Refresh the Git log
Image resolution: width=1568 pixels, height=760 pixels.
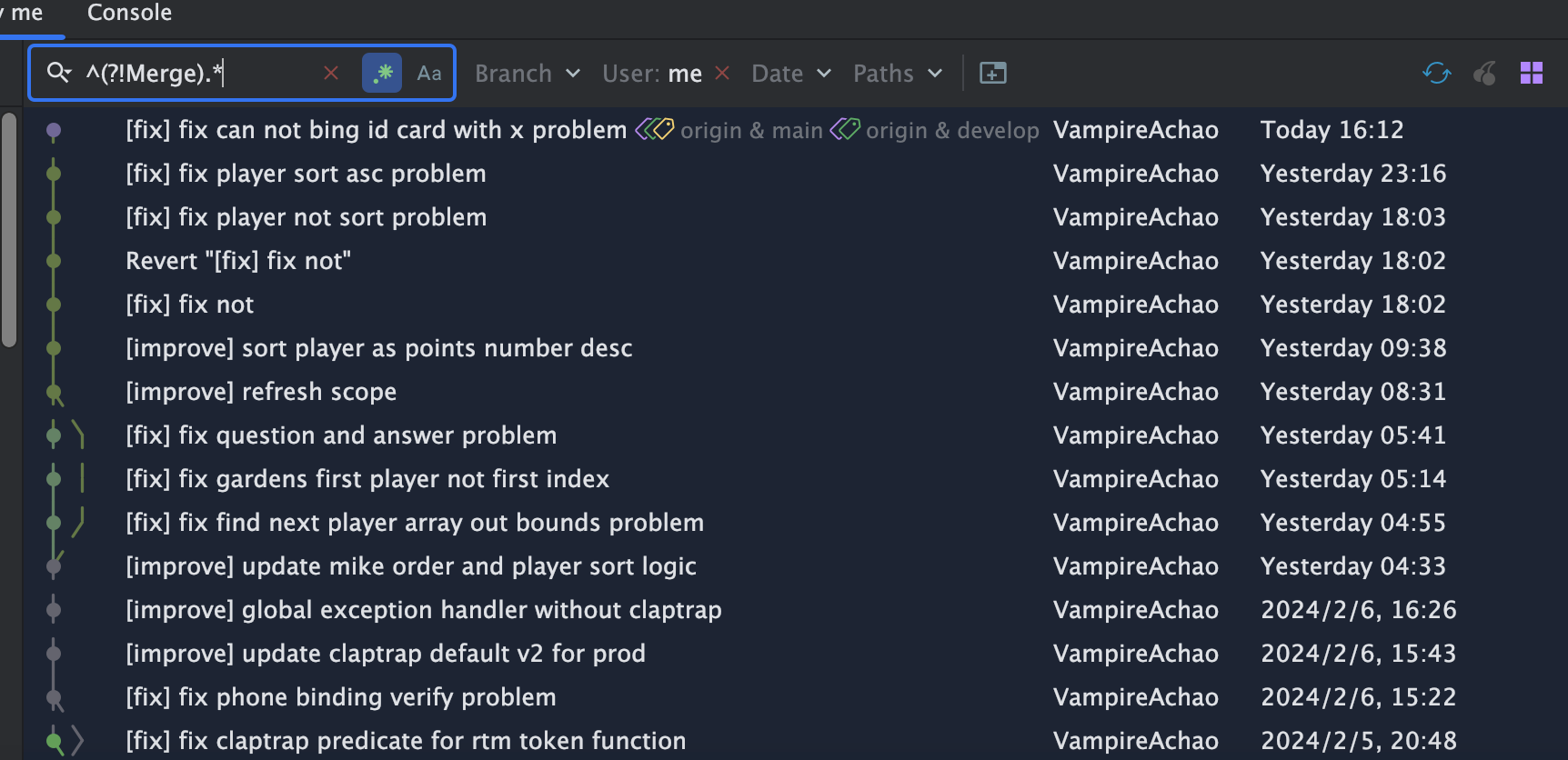click(x=1436, y=73)
